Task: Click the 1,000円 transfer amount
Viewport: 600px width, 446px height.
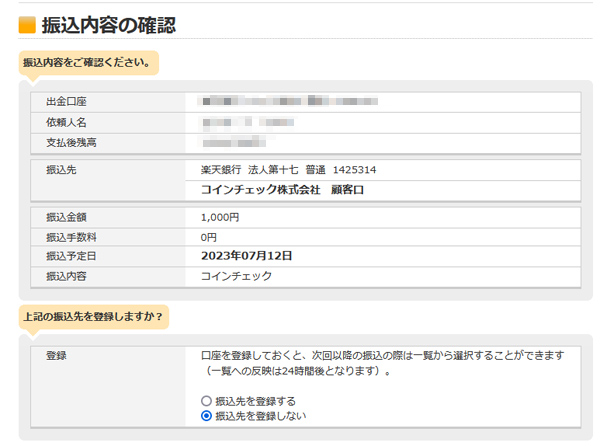Action: pos(220,217)
